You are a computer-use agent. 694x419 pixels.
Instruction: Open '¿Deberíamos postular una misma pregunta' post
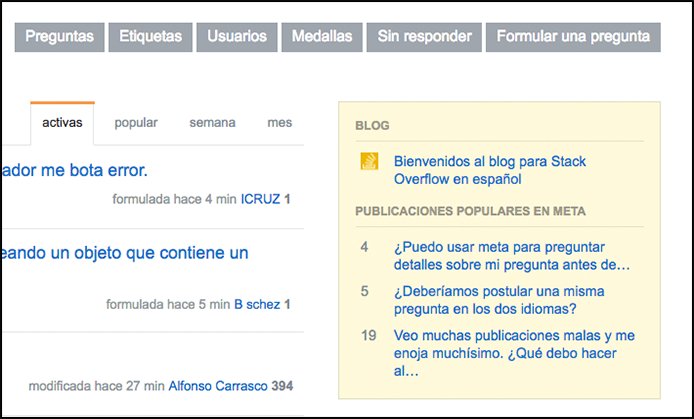coord(499,300)
